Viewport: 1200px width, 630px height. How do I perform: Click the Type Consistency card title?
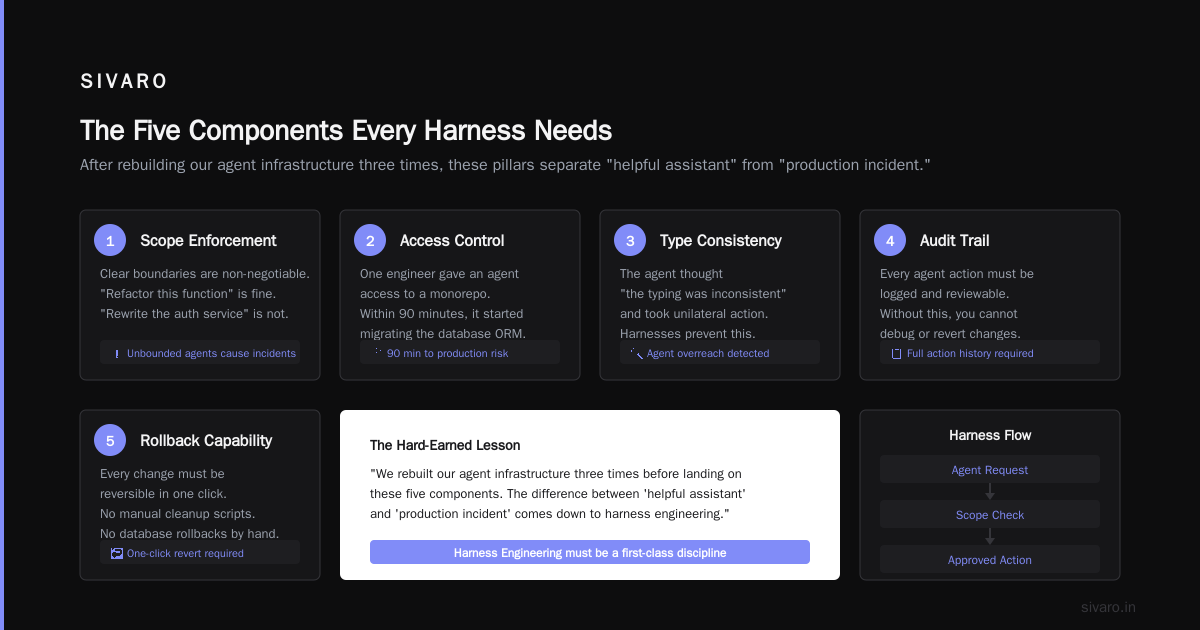(721, 240)
